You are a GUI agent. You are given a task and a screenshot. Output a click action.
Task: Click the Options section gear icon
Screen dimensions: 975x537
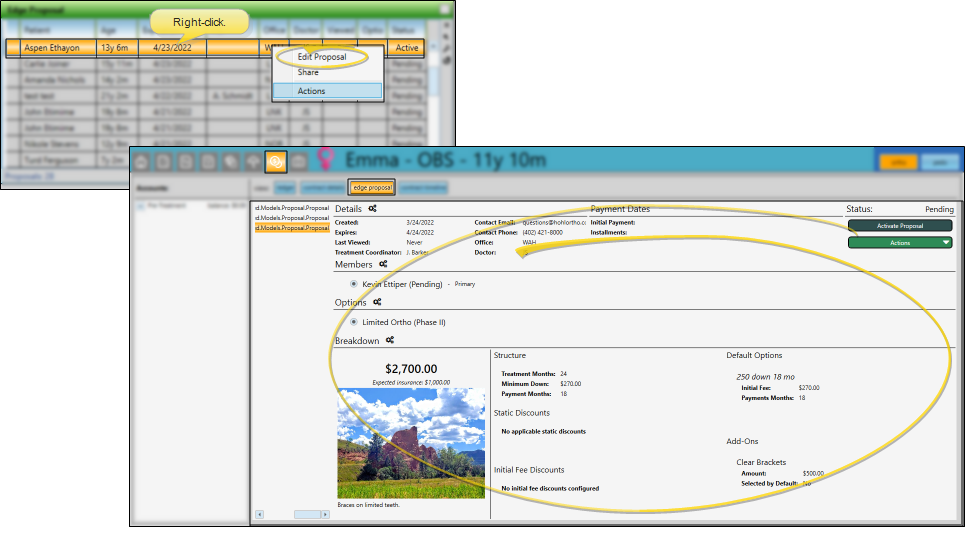point(379,302)
